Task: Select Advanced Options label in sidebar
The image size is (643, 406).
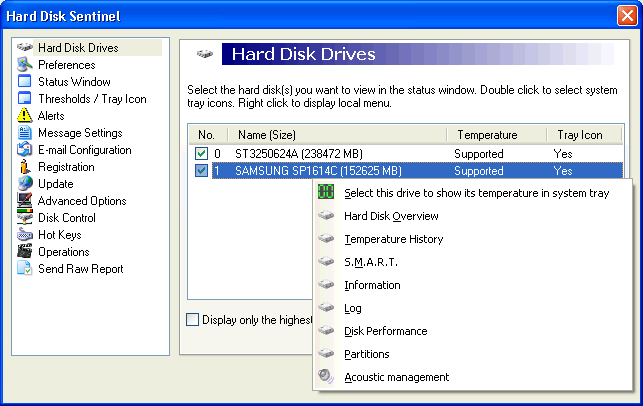Action: (82, 201)
